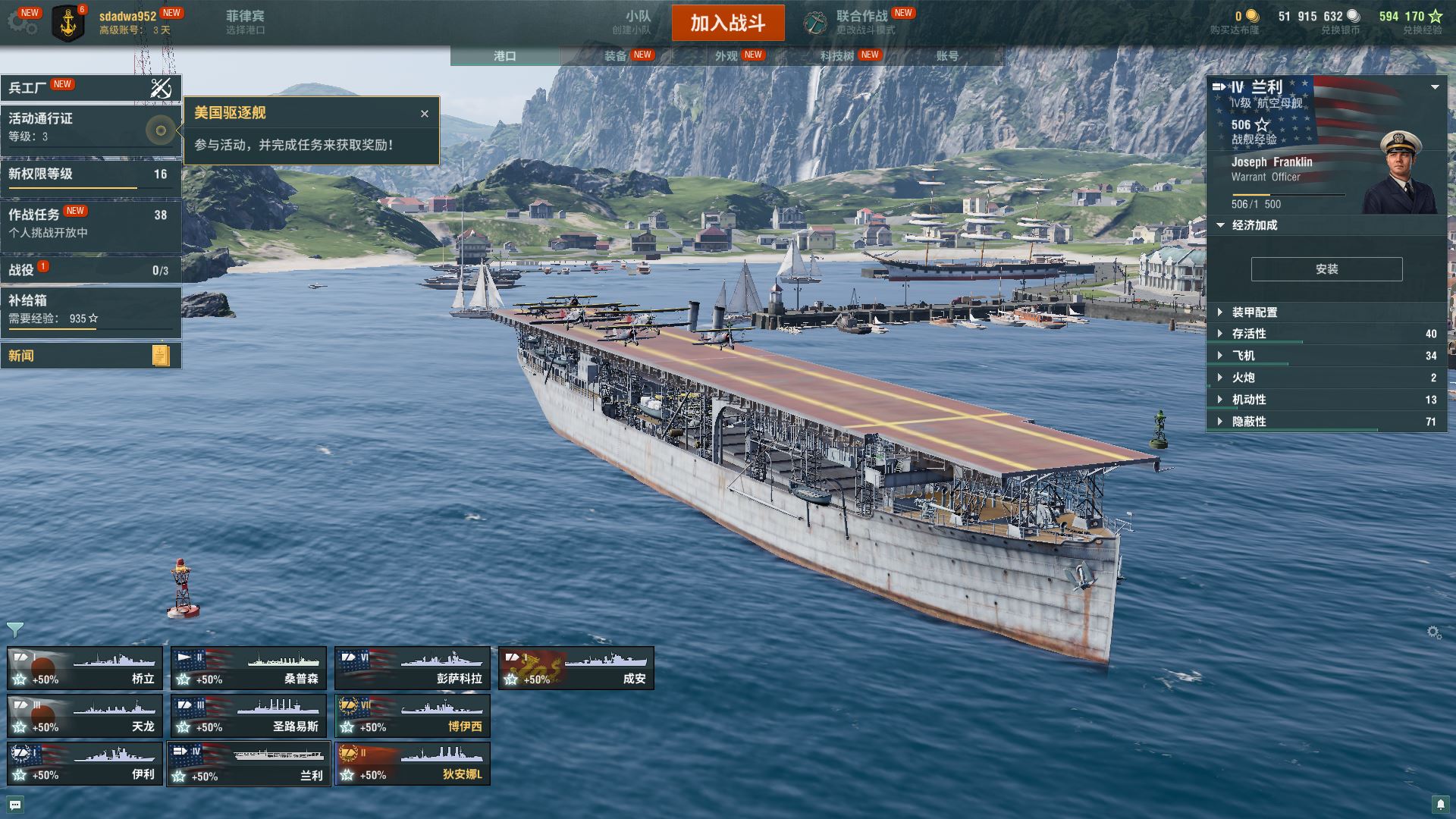Switch to the 装备 tab
This screenshot has height=819, width=1456.
point(616,56)
